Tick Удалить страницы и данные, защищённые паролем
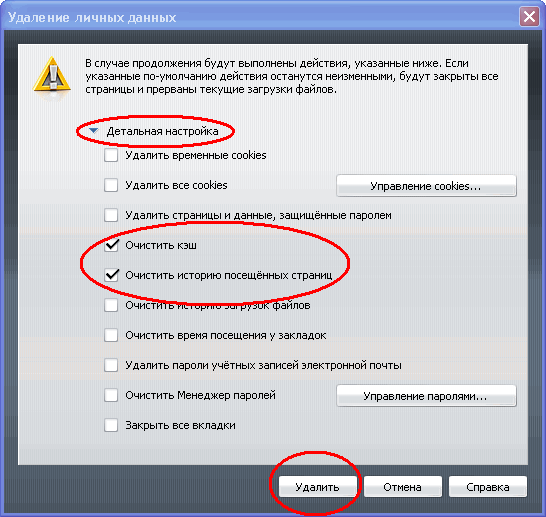Image resolution: width=546 pixels, height=517 pixels. 111,215
